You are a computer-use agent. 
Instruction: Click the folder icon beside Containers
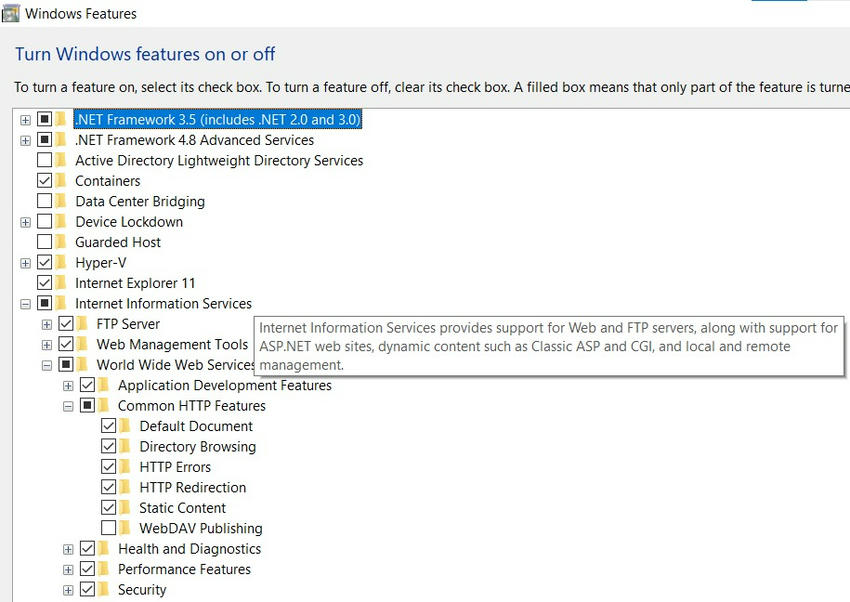pos(62,181)
